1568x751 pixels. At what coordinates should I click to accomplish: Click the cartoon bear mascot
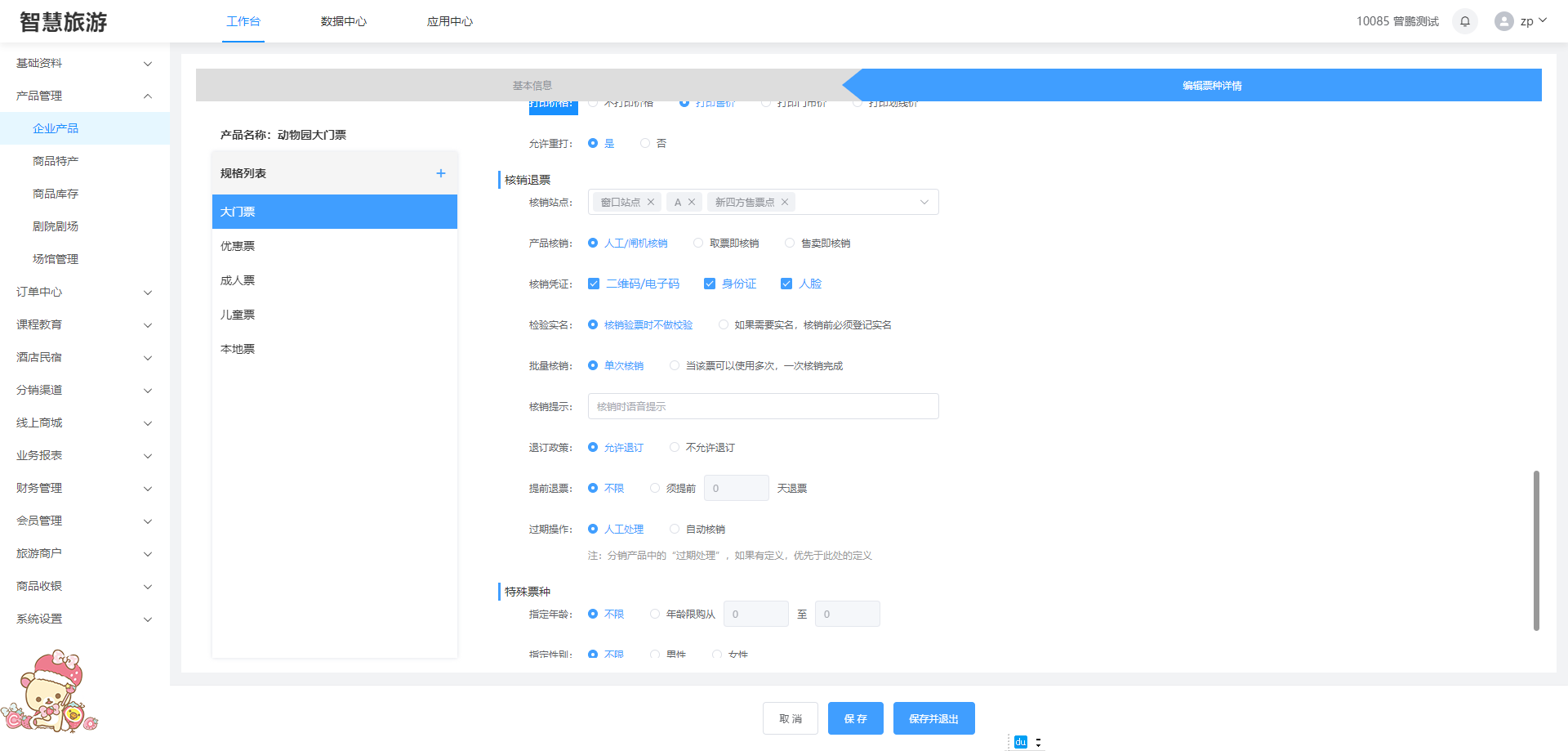coord(51,691)
